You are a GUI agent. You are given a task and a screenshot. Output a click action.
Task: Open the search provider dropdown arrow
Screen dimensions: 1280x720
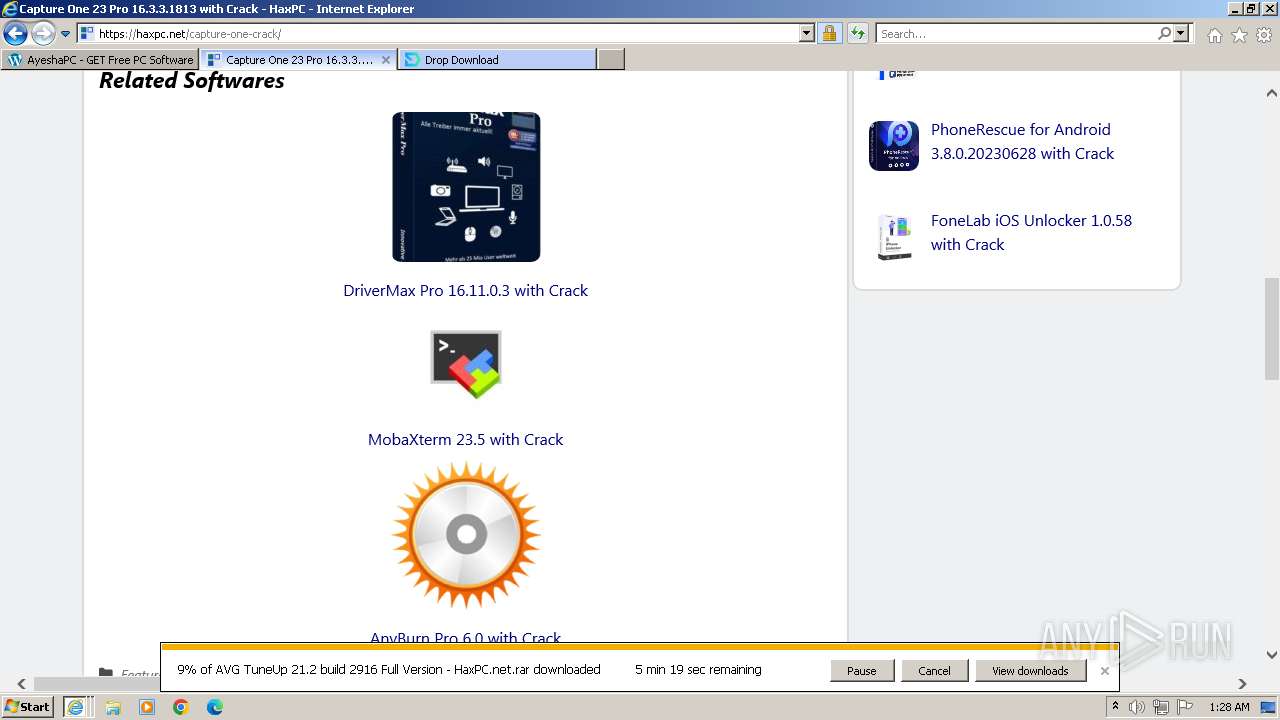(1181, 34)
